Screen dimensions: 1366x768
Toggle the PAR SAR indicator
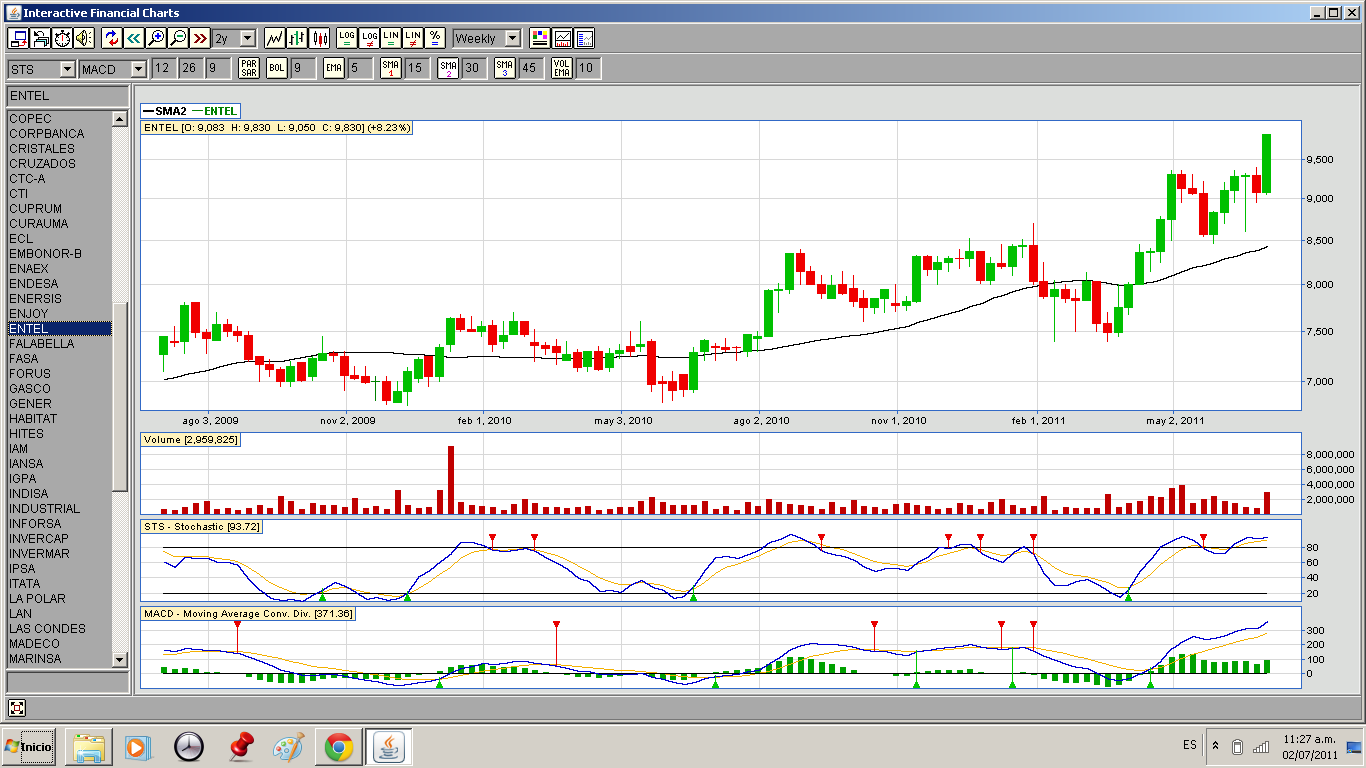[x=249, y=68]
